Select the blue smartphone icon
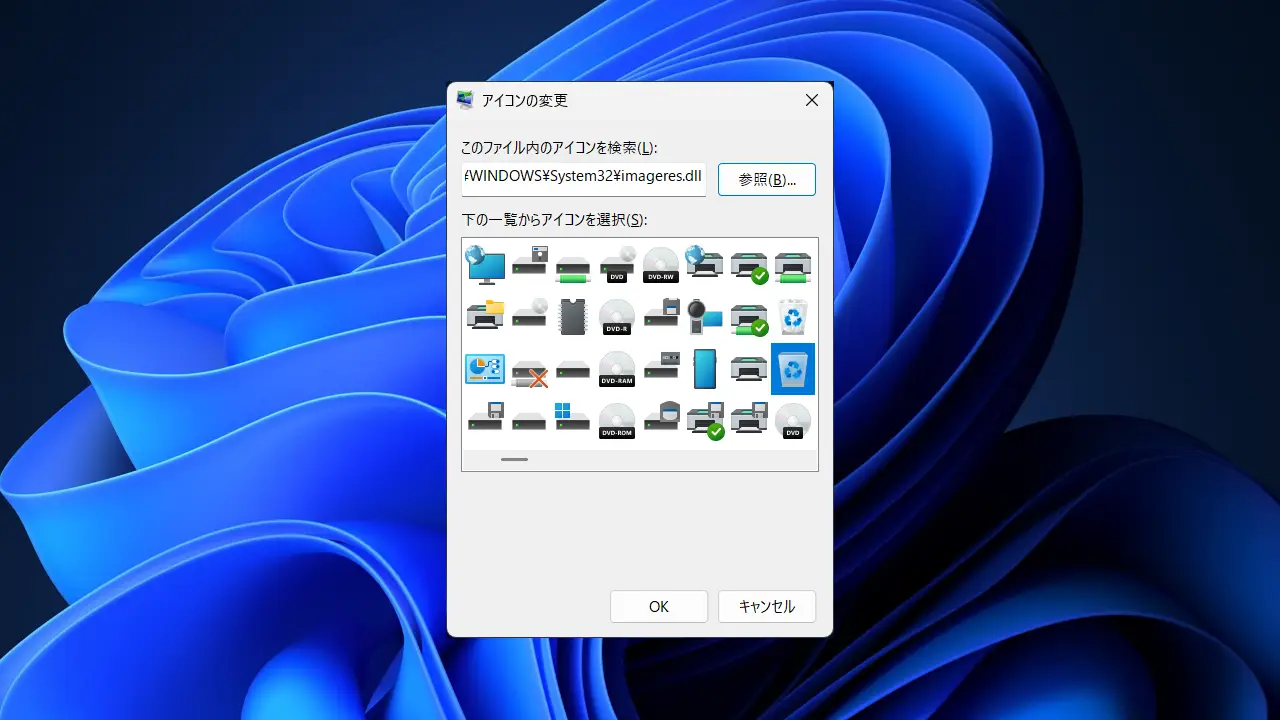Screen dimensions: 1280x720 click(x=705, y=369)
